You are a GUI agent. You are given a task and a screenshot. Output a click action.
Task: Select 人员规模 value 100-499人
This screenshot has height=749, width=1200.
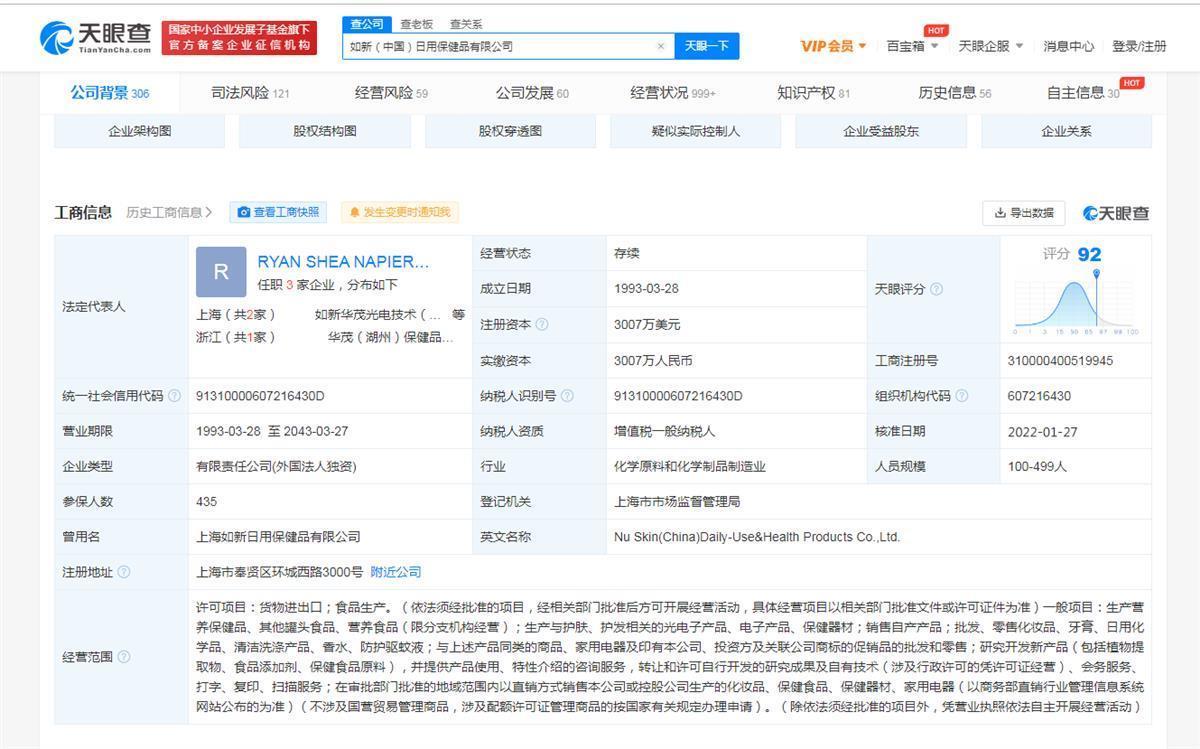(1037, 466)
